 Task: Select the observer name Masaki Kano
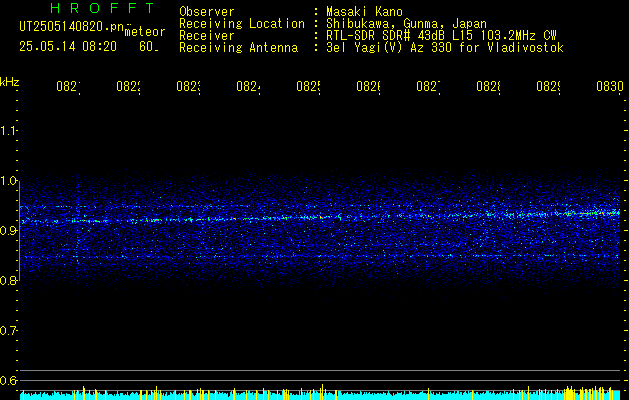click(x=364, y=12)
